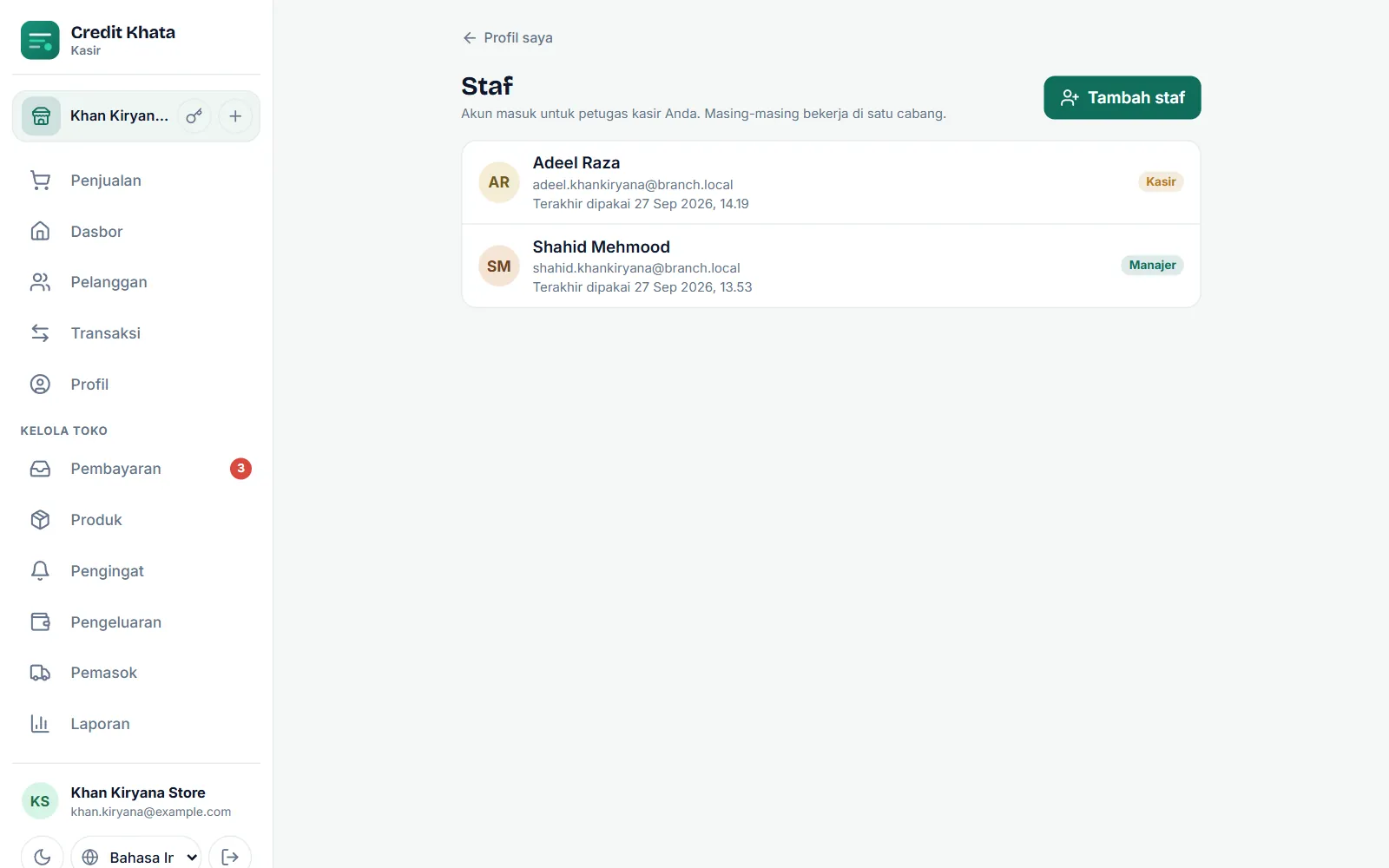Click the Laporan bar chart icon

click(x=40, y=724)
